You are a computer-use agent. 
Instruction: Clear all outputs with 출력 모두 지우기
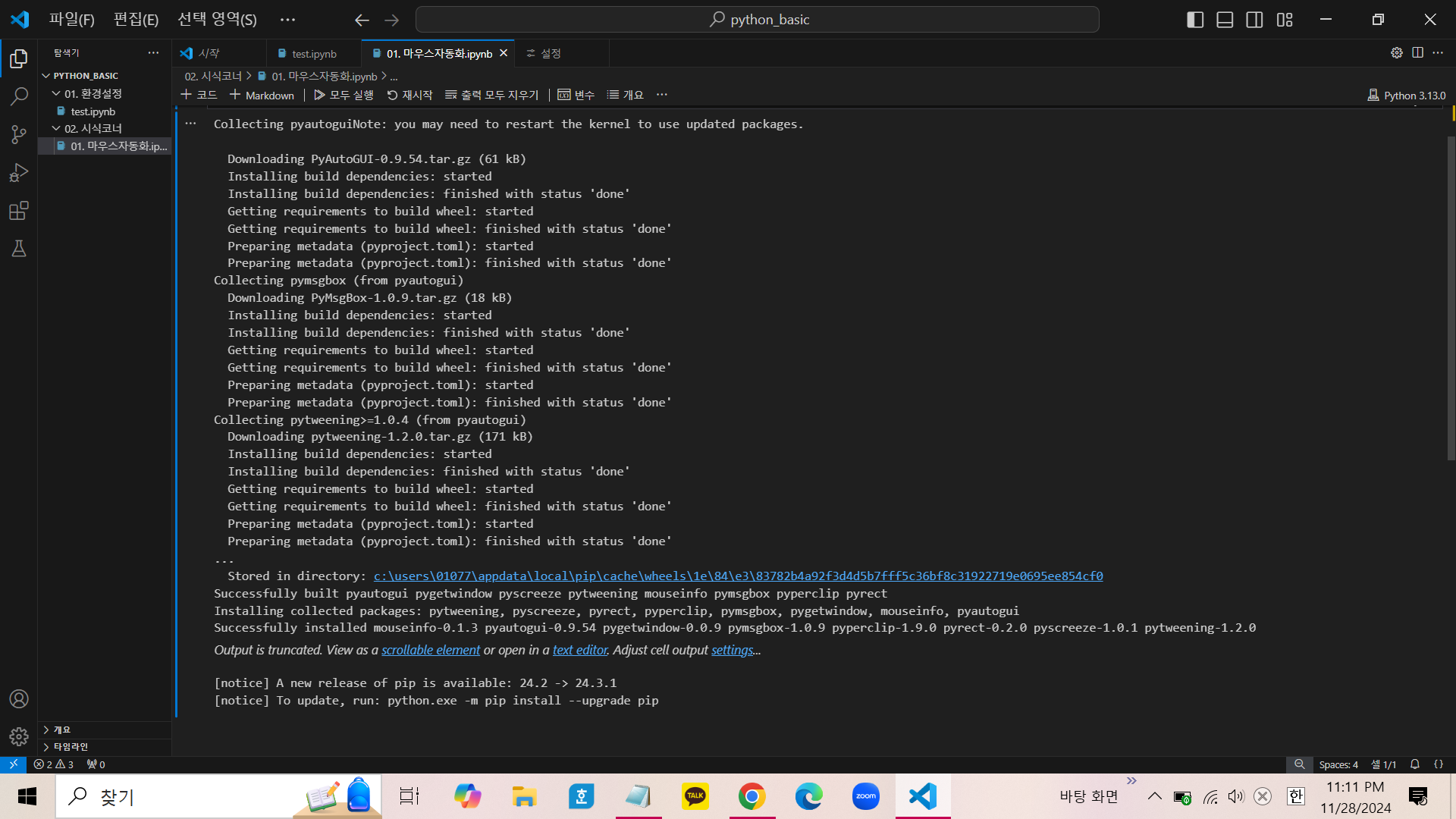pos(491,95)
